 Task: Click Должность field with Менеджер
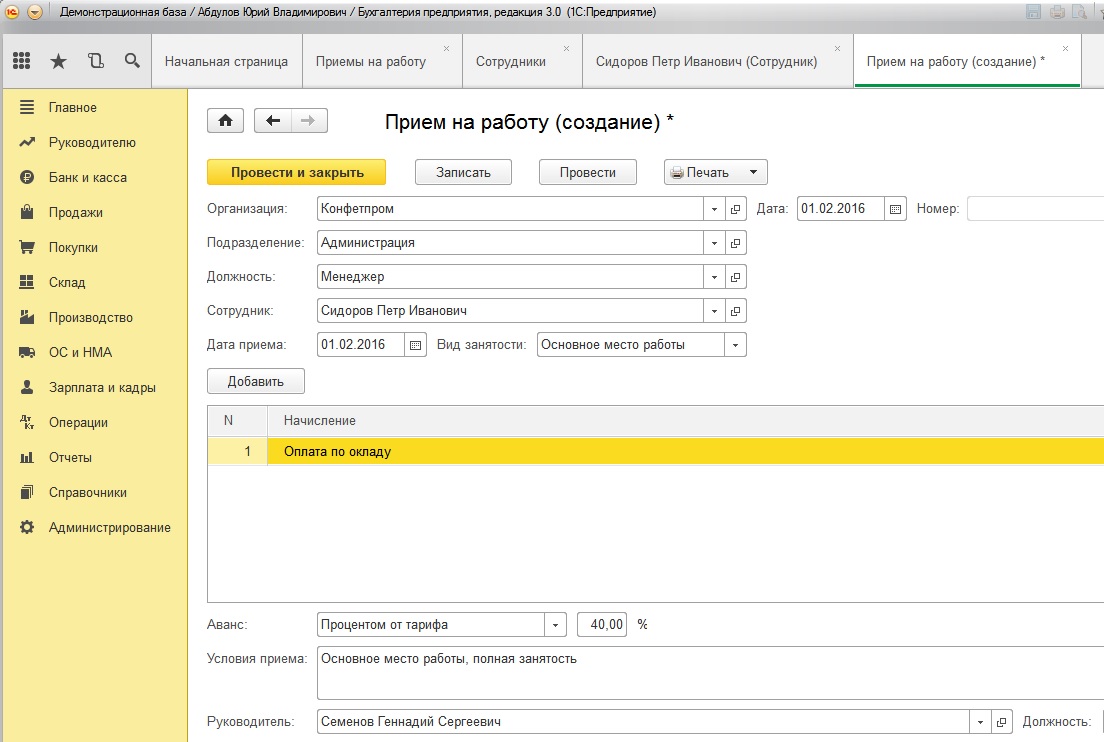pos(510,277)
